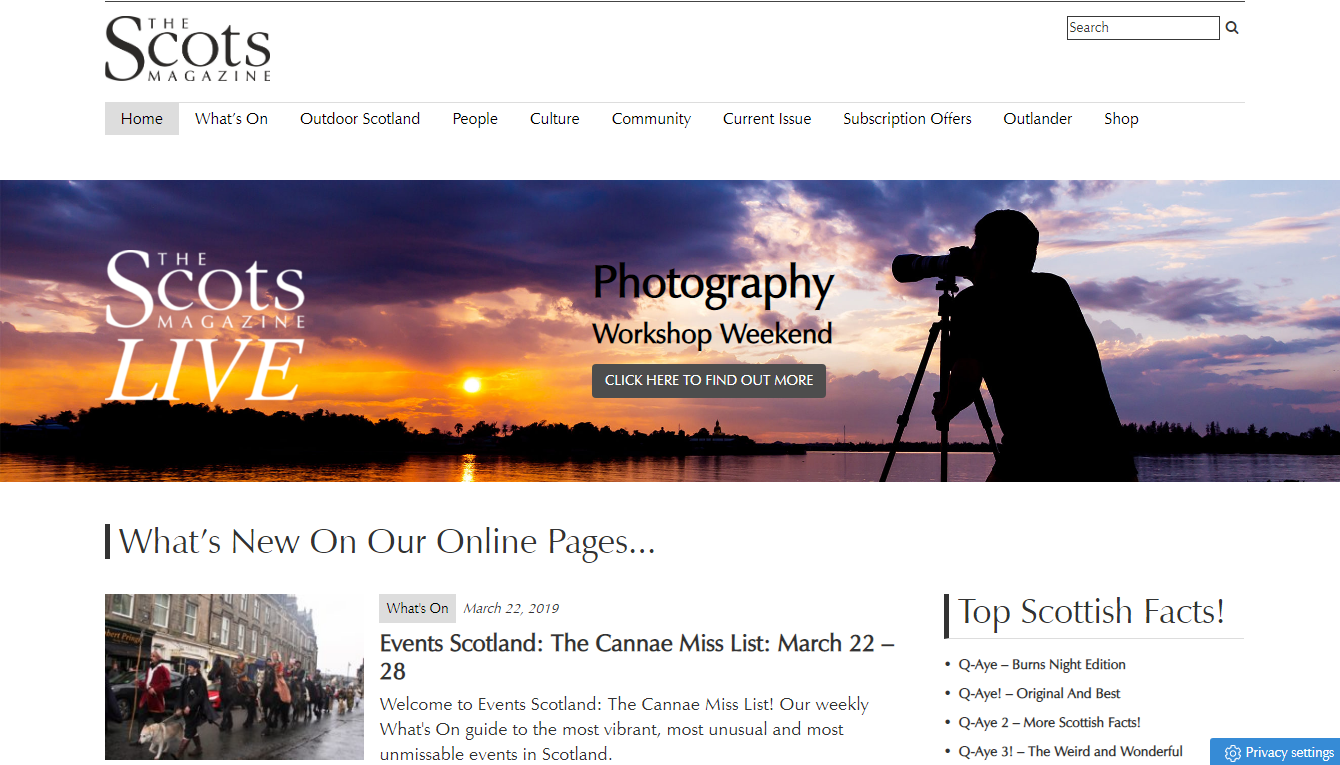
Task: Click the Photography Workshop Weekend banner title
Action: click(712, 304)
